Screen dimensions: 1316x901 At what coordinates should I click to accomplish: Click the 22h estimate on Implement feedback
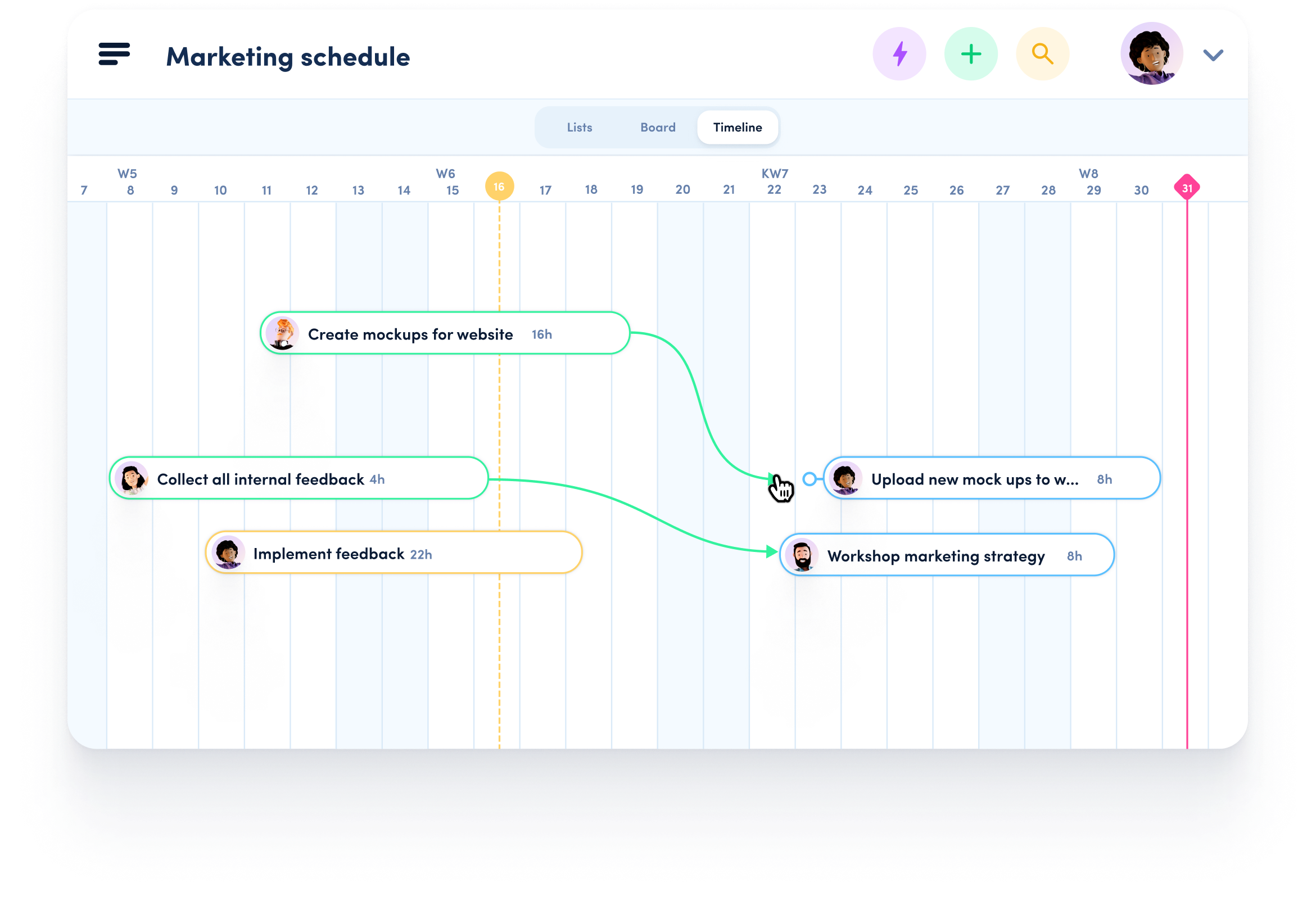coord(420,554)
